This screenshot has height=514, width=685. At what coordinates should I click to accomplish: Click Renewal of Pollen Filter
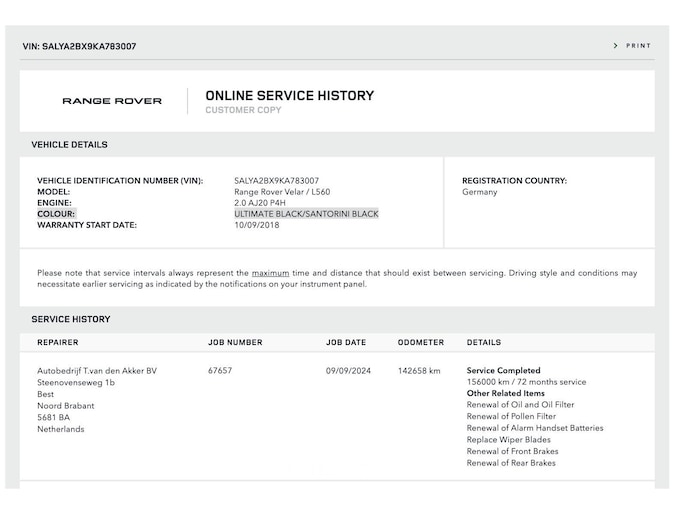click(x=511, y=417)
